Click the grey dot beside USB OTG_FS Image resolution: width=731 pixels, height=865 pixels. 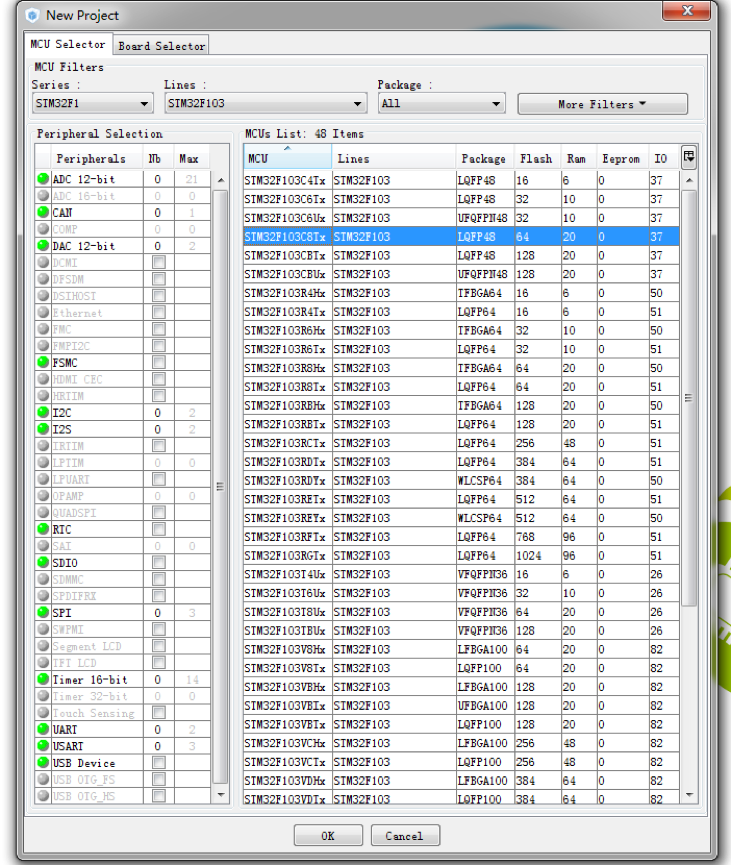pos(42,779)
